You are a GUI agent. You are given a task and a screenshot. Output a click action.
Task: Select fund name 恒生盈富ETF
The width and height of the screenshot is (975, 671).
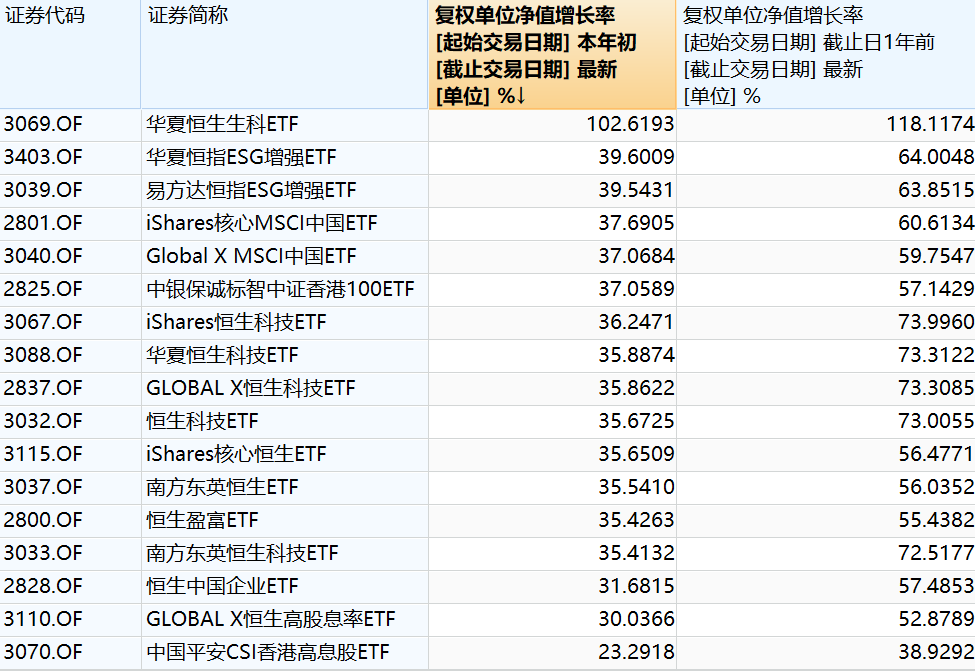(x=202, y=520)
